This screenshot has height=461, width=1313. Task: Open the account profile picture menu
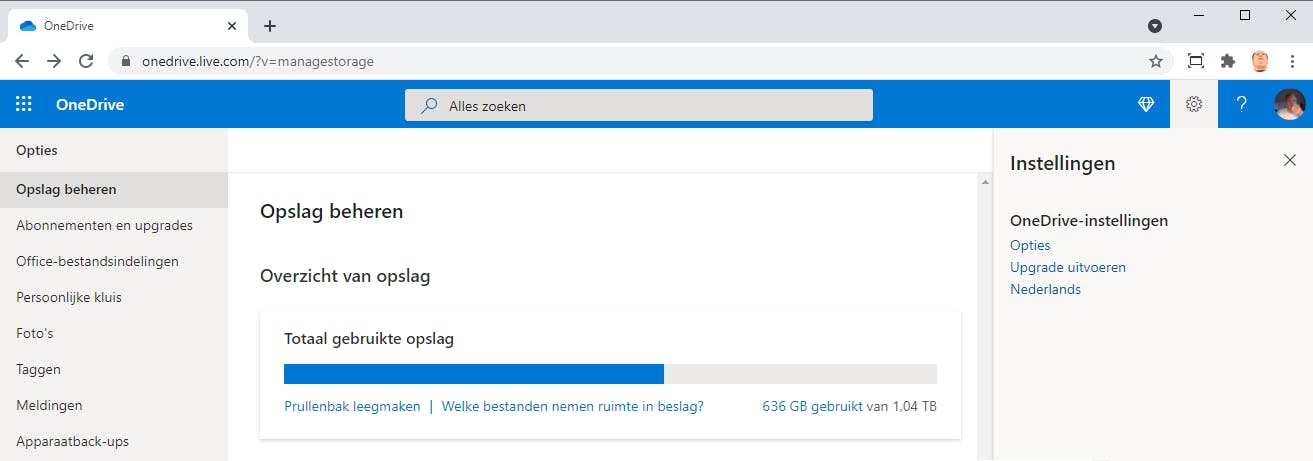pyautogui.click(x=1289, y=104)
